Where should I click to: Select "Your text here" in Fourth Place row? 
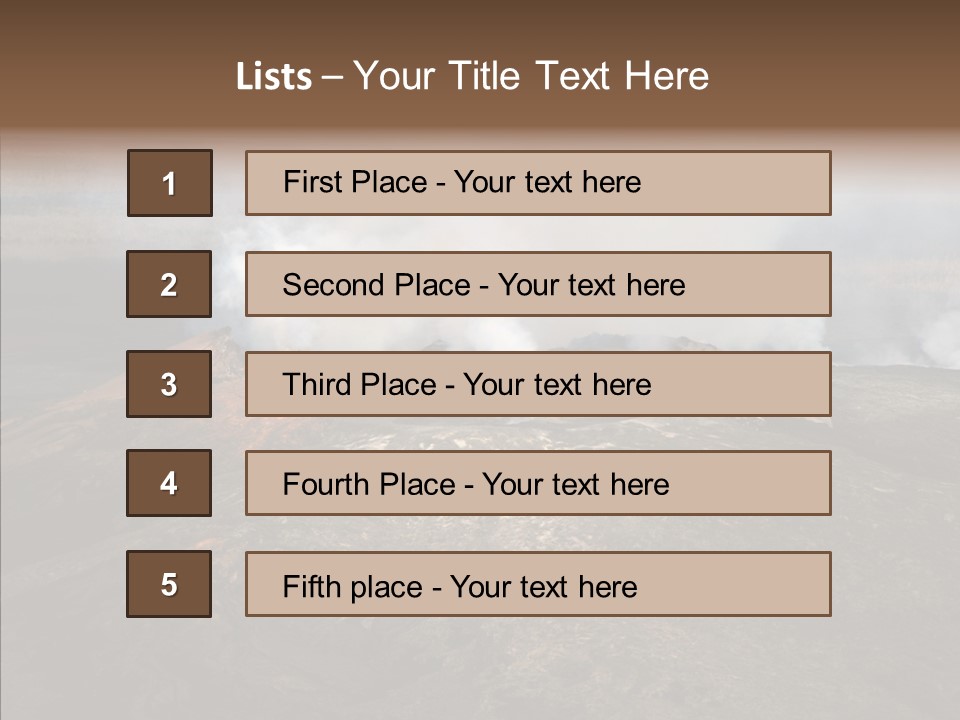tap(575, 485)
